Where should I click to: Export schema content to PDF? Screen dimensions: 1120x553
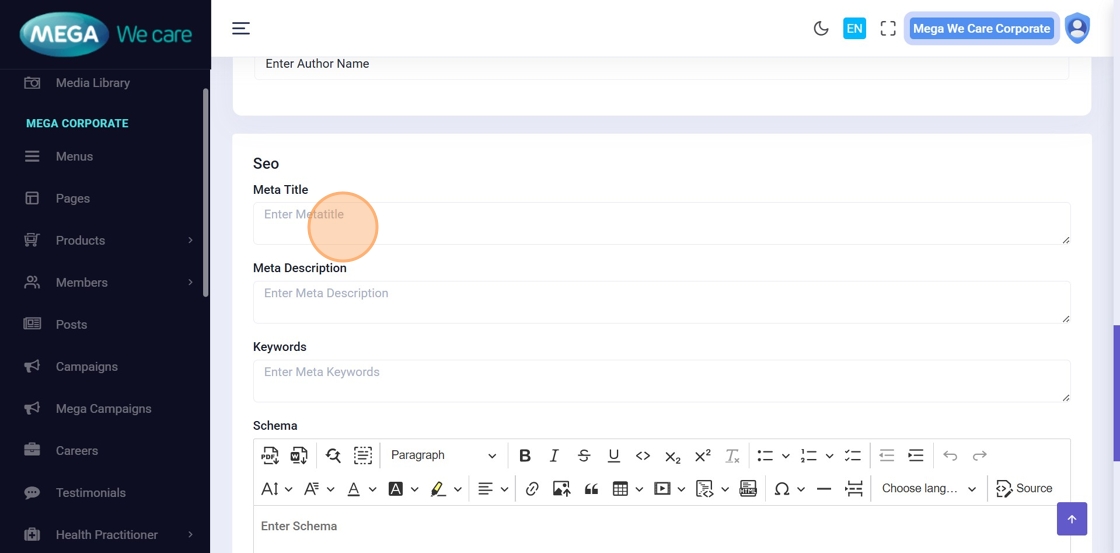coord(270,456)
